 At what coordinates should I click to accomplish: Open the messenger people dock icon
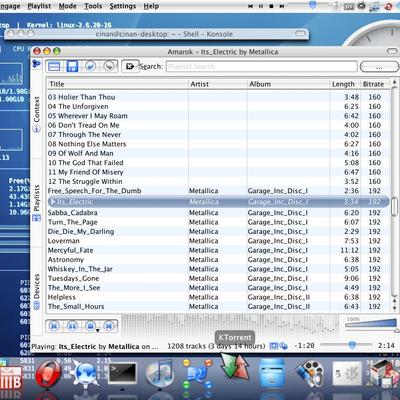(x=197, y=375)
